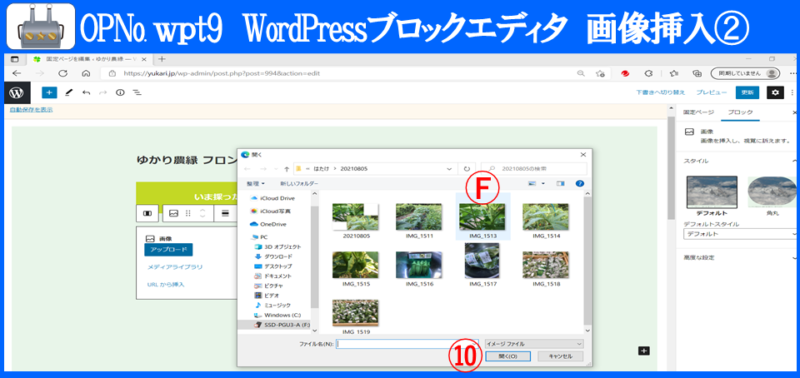800x378 pixels.
Task: Open the block inserter plus button
Action: [49, 93]
